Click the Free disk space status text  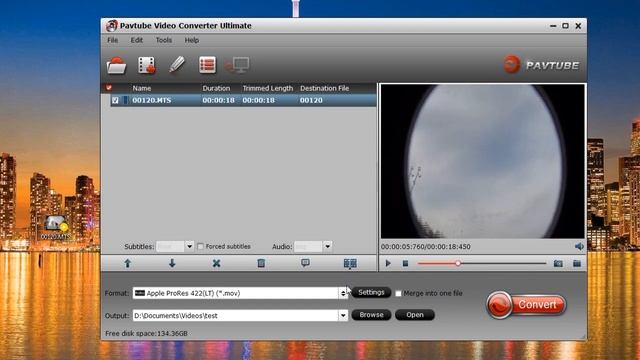click(146, 333)
